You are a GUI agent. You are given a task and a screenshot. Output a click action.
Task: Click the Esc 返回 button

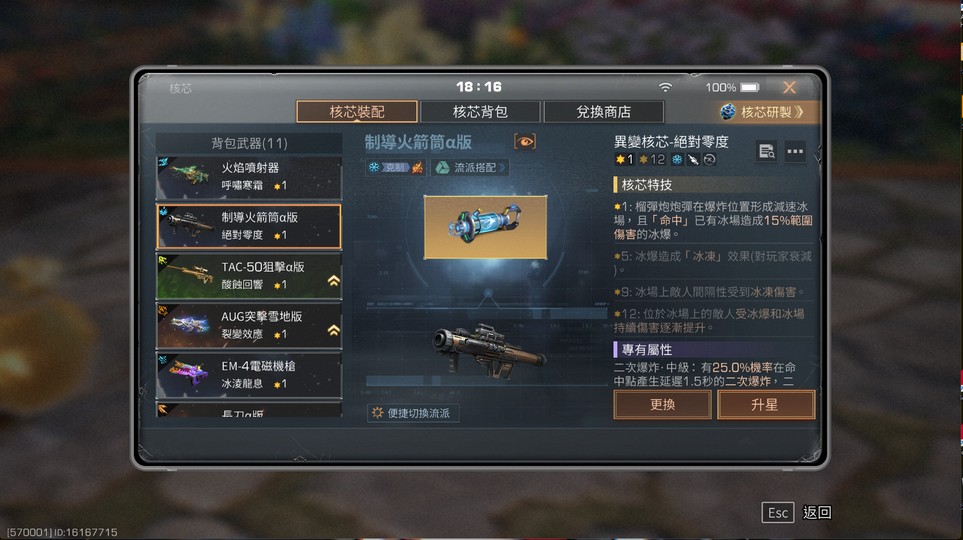(797, 512)
